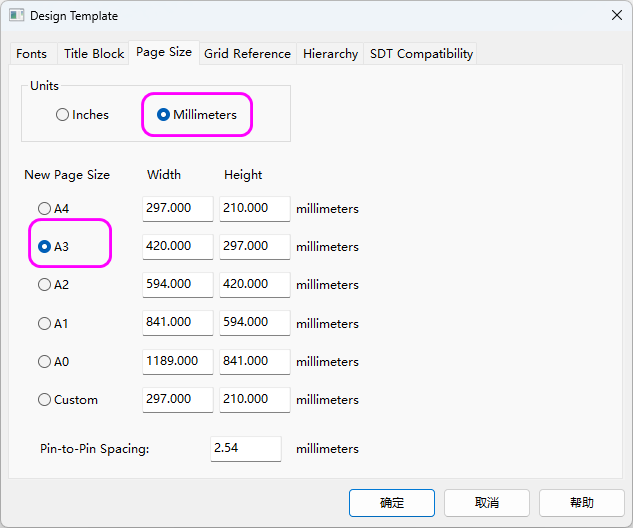Close the Design Template dialog
This screenshot has height=528, width=633.
tap(616, 15)
